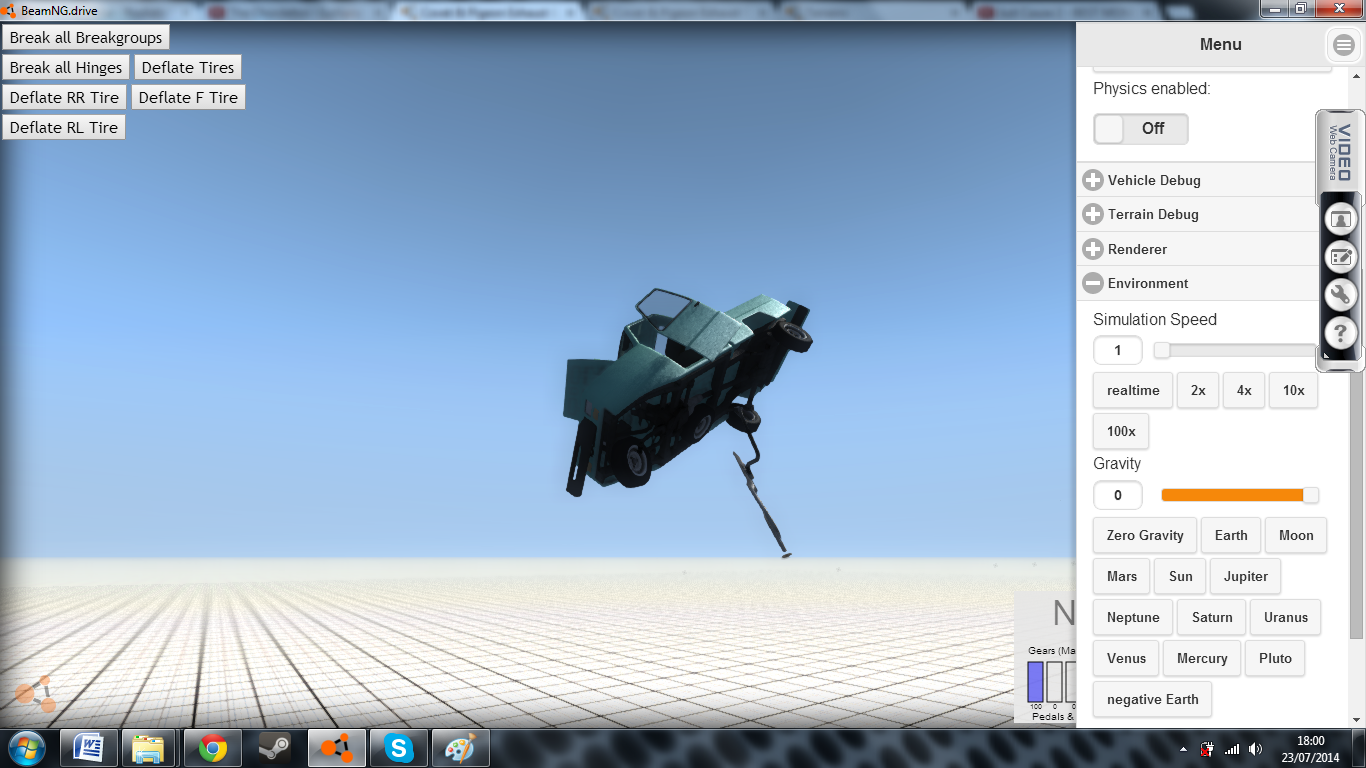Set simulation speed to 4x
Screen dimensions: 1366x768
coord(1244,390)
